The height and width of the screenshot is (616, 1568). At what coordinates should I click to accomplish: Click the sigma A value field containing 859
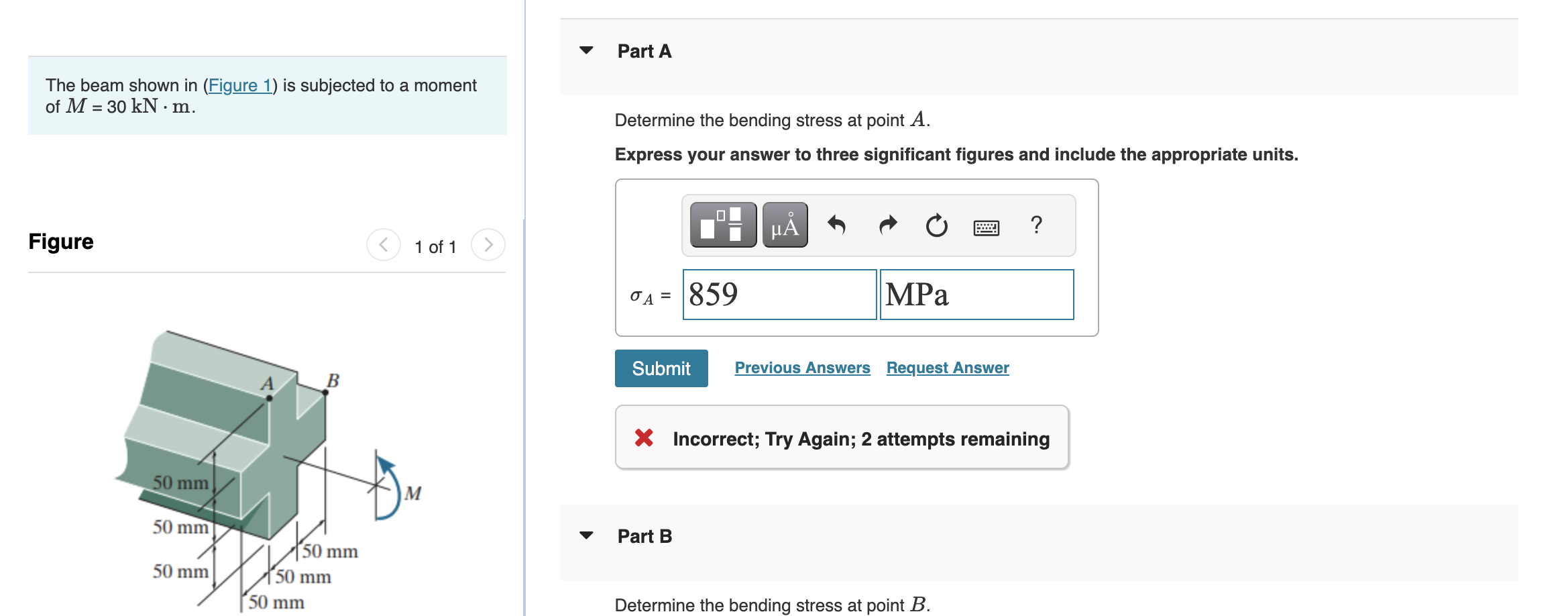(x=779, y=295)
